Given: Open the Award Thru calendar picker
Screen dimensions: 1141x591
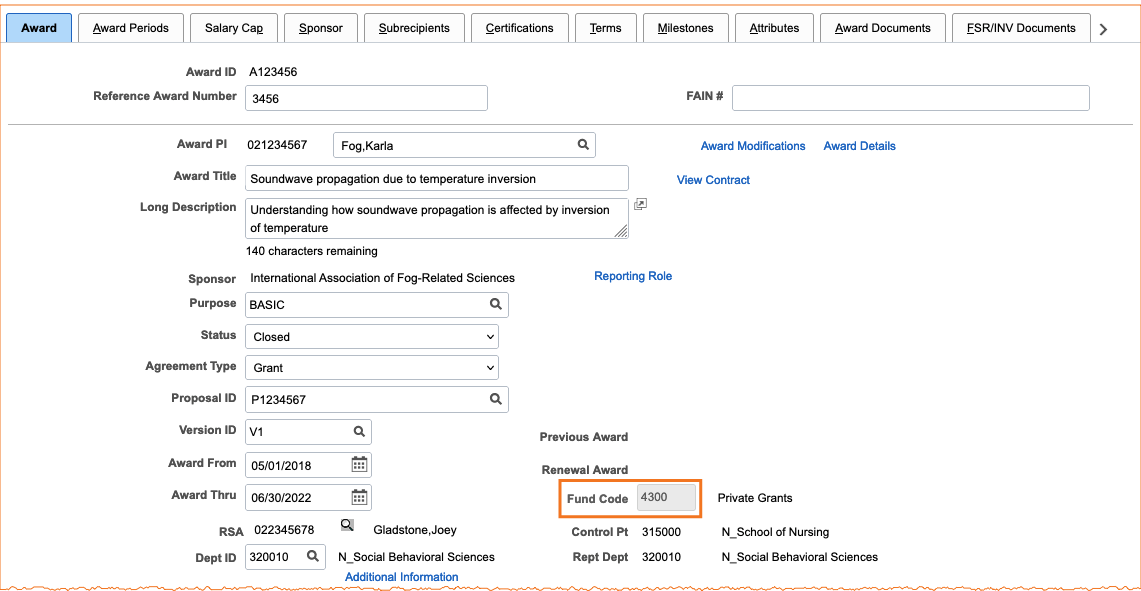Looking at the screenshot, I should [359, 497].
